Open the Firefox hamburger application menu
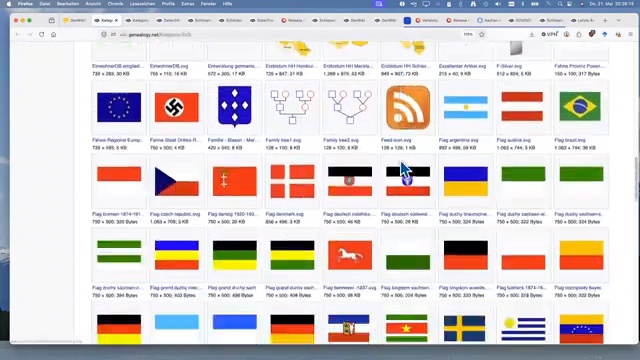Screen dimensions: 640x360 click(x=631, y=35)
